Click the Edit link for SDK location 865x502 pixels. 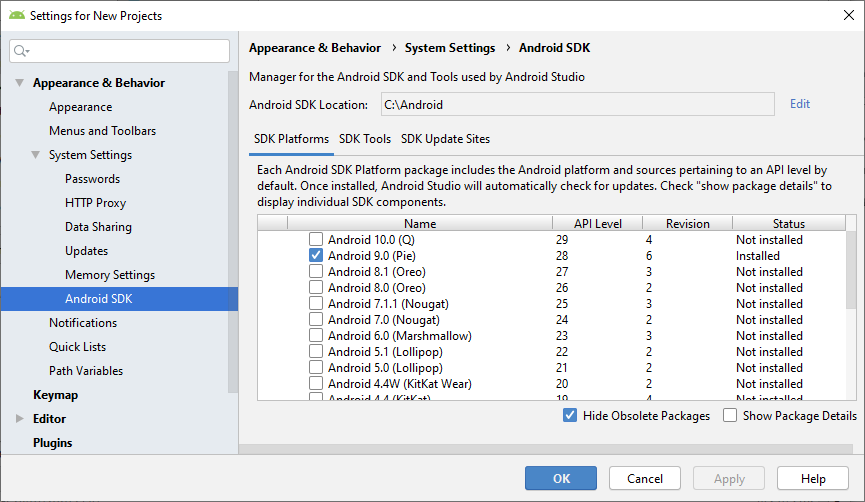[799, 104]
